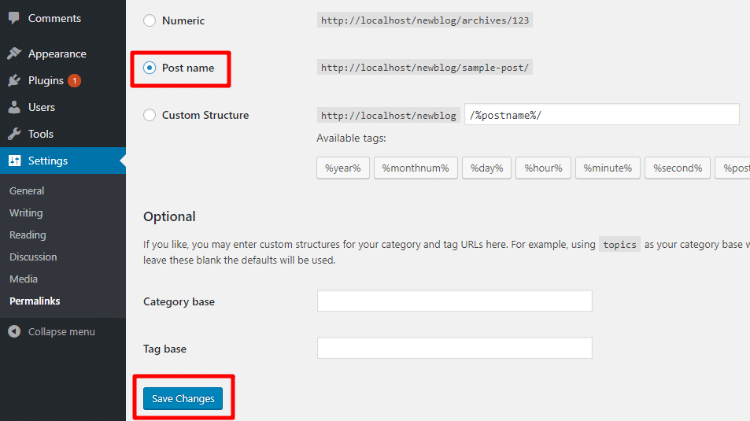
Task: Click the Settings sliders icon
Action: [x=14, y=161]
